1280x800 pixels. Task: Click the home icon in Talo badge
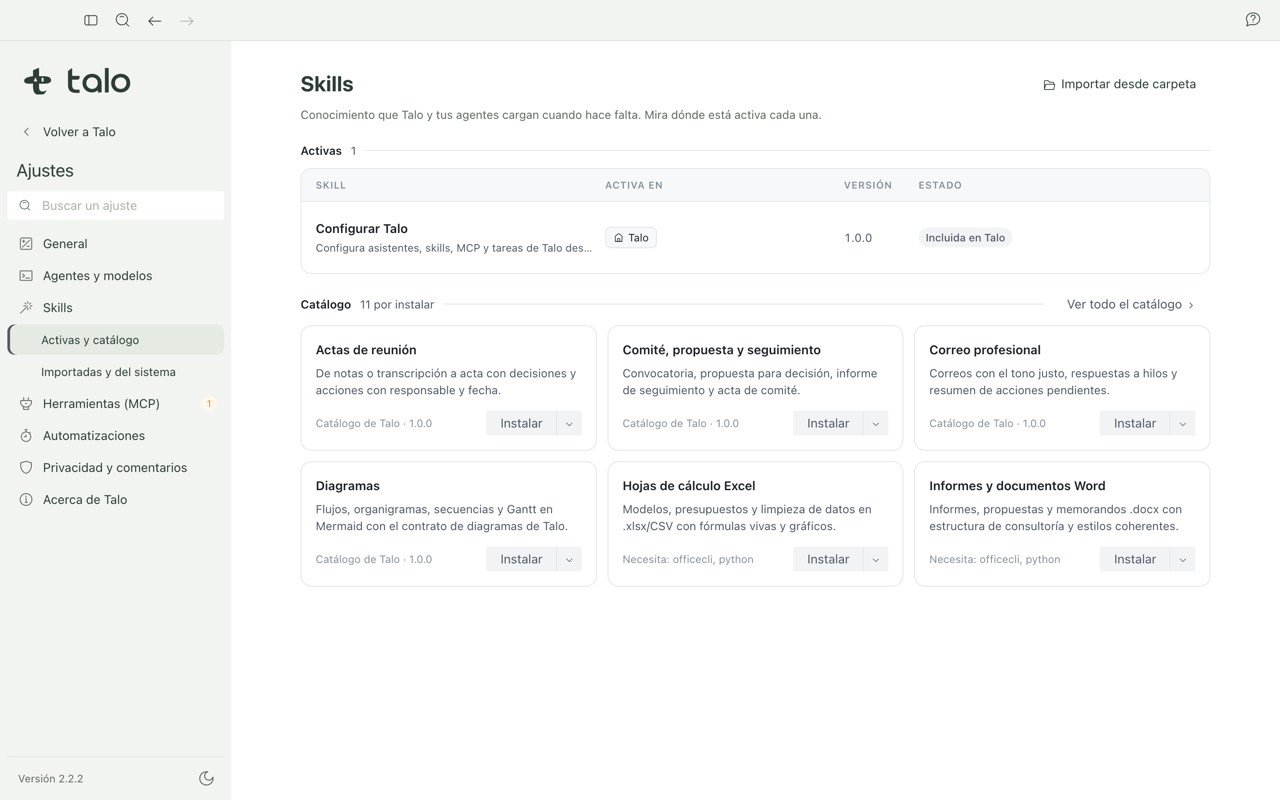click(618, 238)
